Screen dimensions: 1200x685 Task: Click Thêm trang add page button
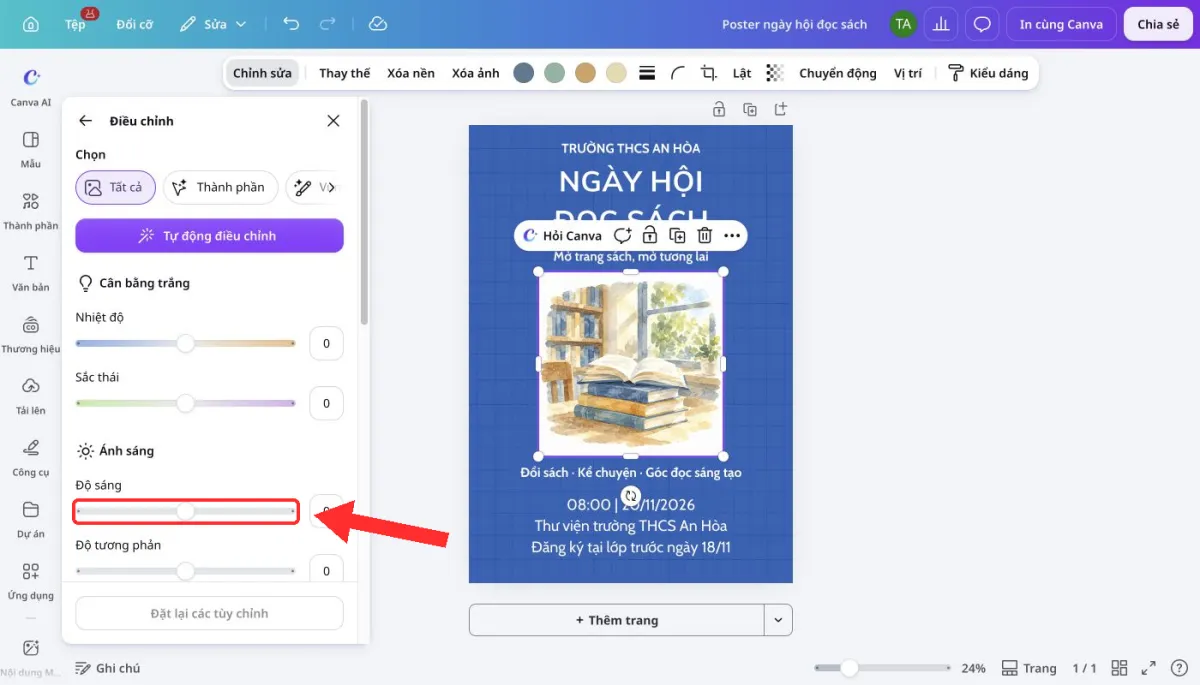(617, 620)
